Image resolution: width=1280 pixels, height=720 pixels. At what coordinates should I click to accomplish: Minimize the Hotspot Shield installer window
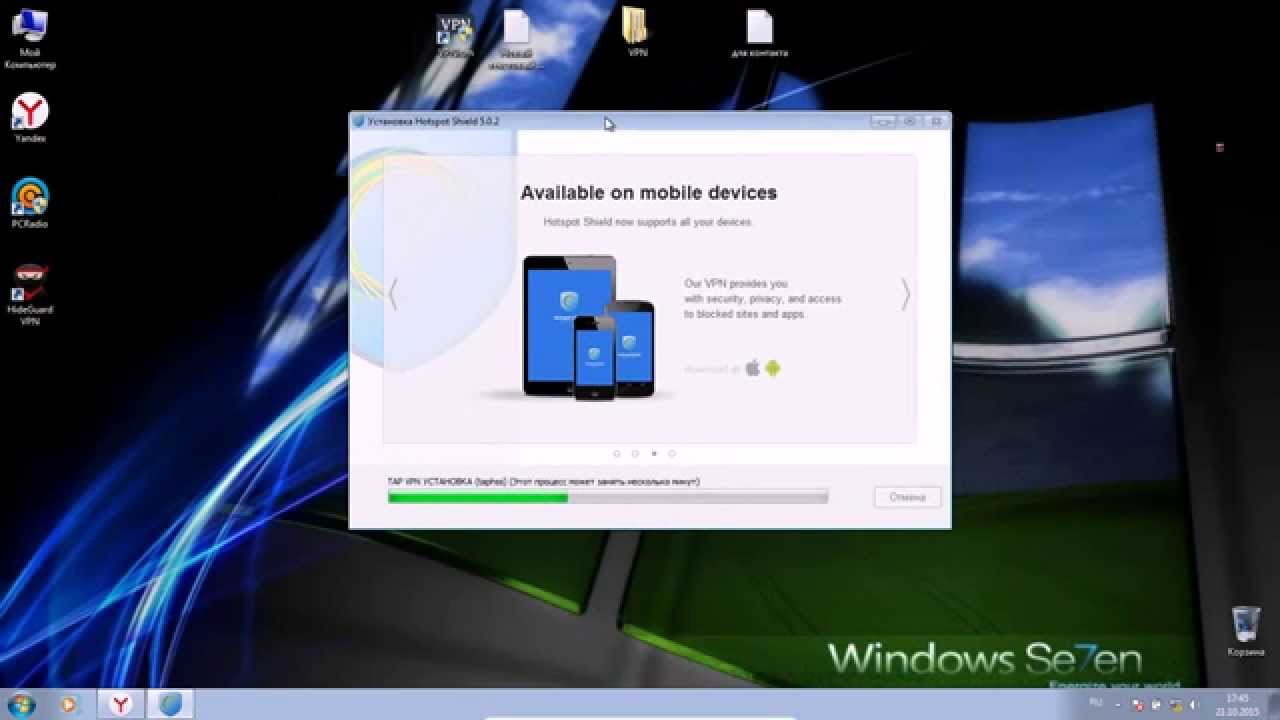pos(882,121)
